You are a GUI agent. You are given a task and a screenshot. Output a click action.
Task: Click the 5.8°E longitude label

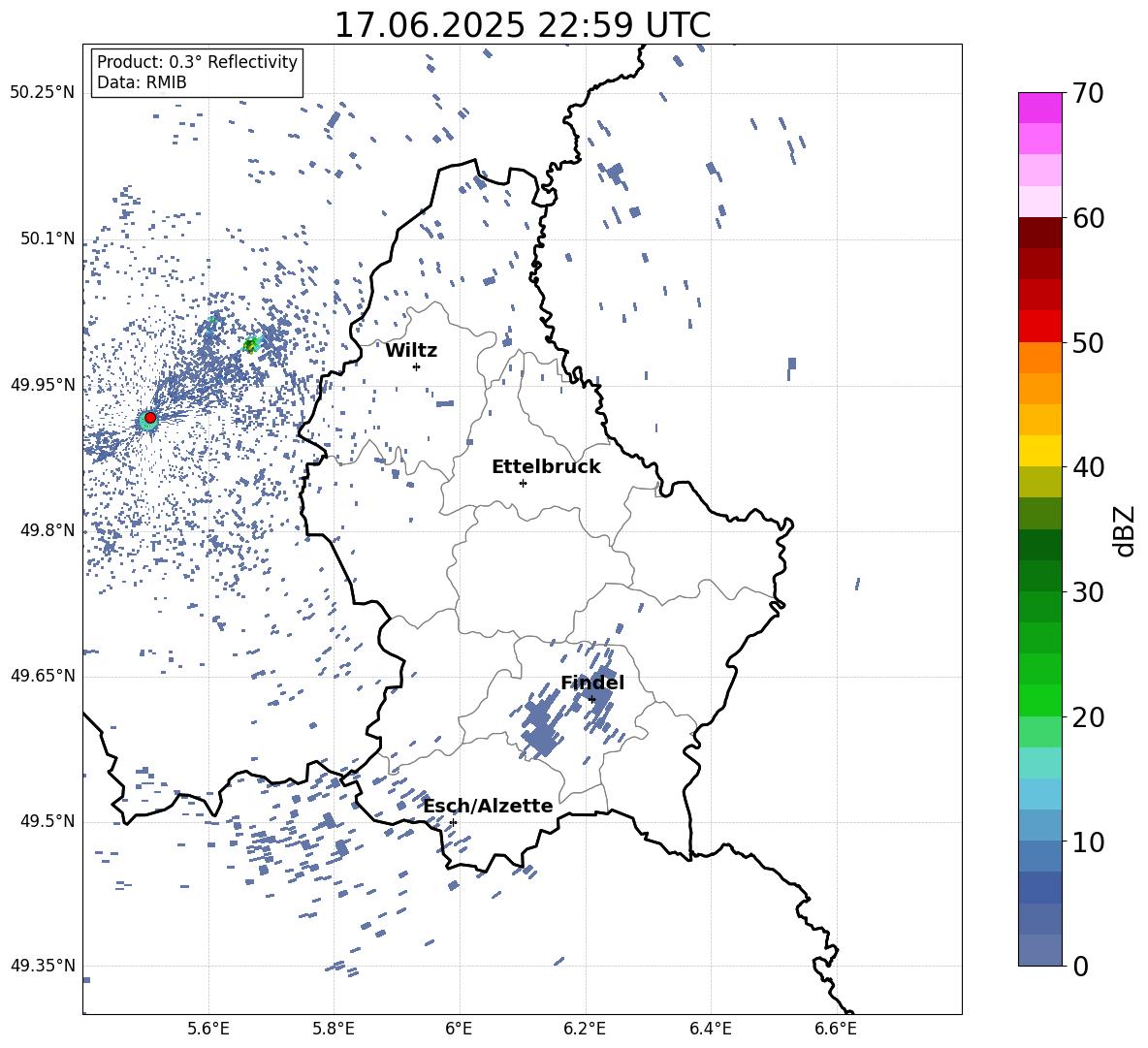pos(334,1029)
